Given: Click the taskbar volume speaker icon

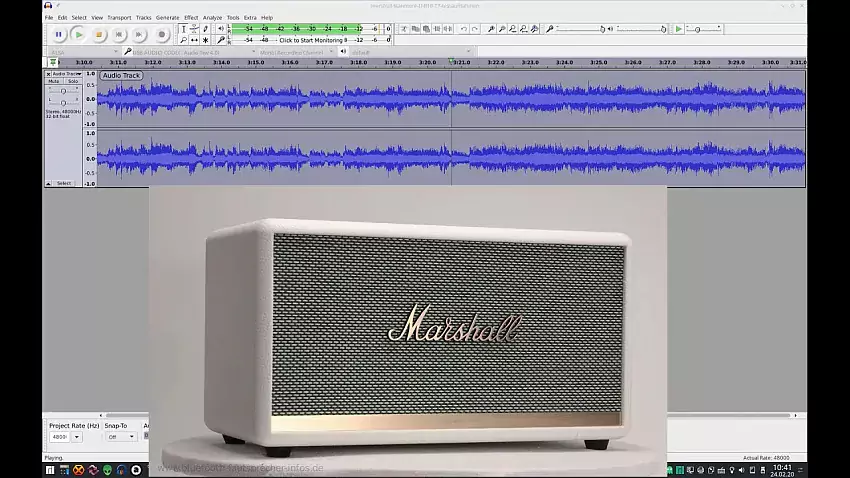Looking at the screenshot, I should [742, 470].
